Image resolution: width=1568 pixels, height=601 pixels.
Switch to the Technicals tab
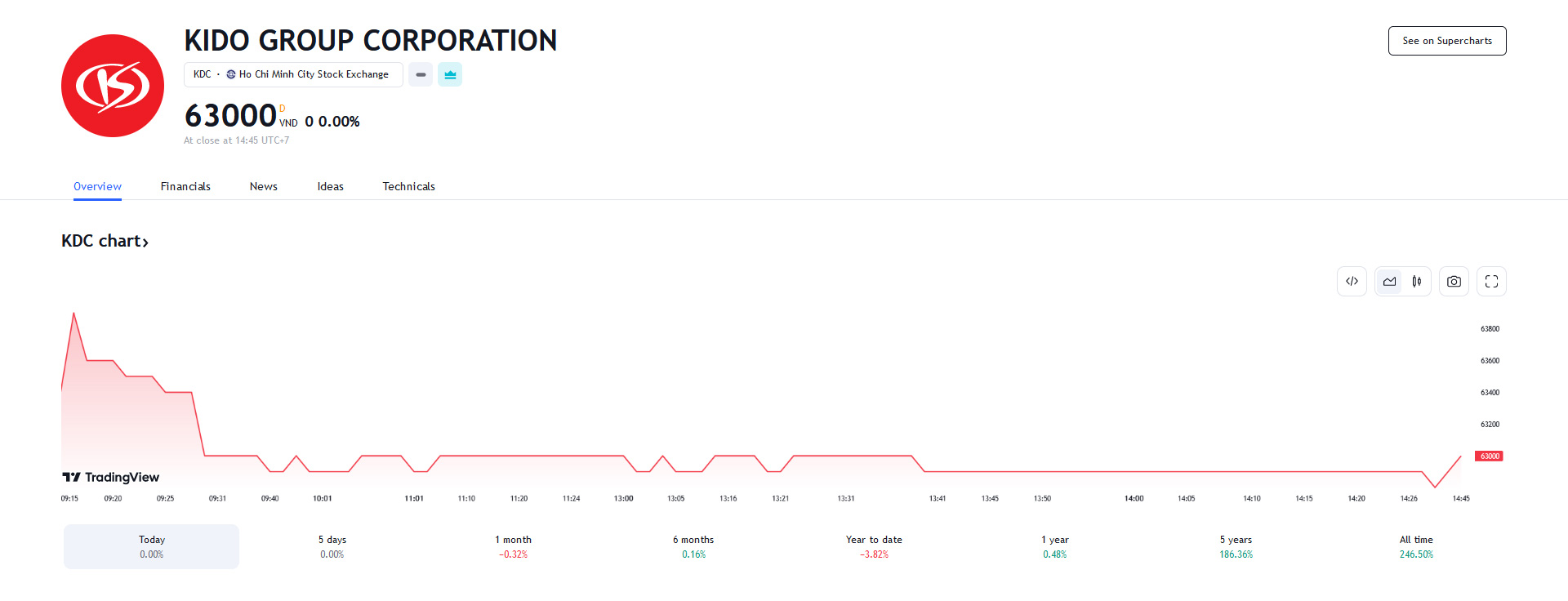point(408,186)
